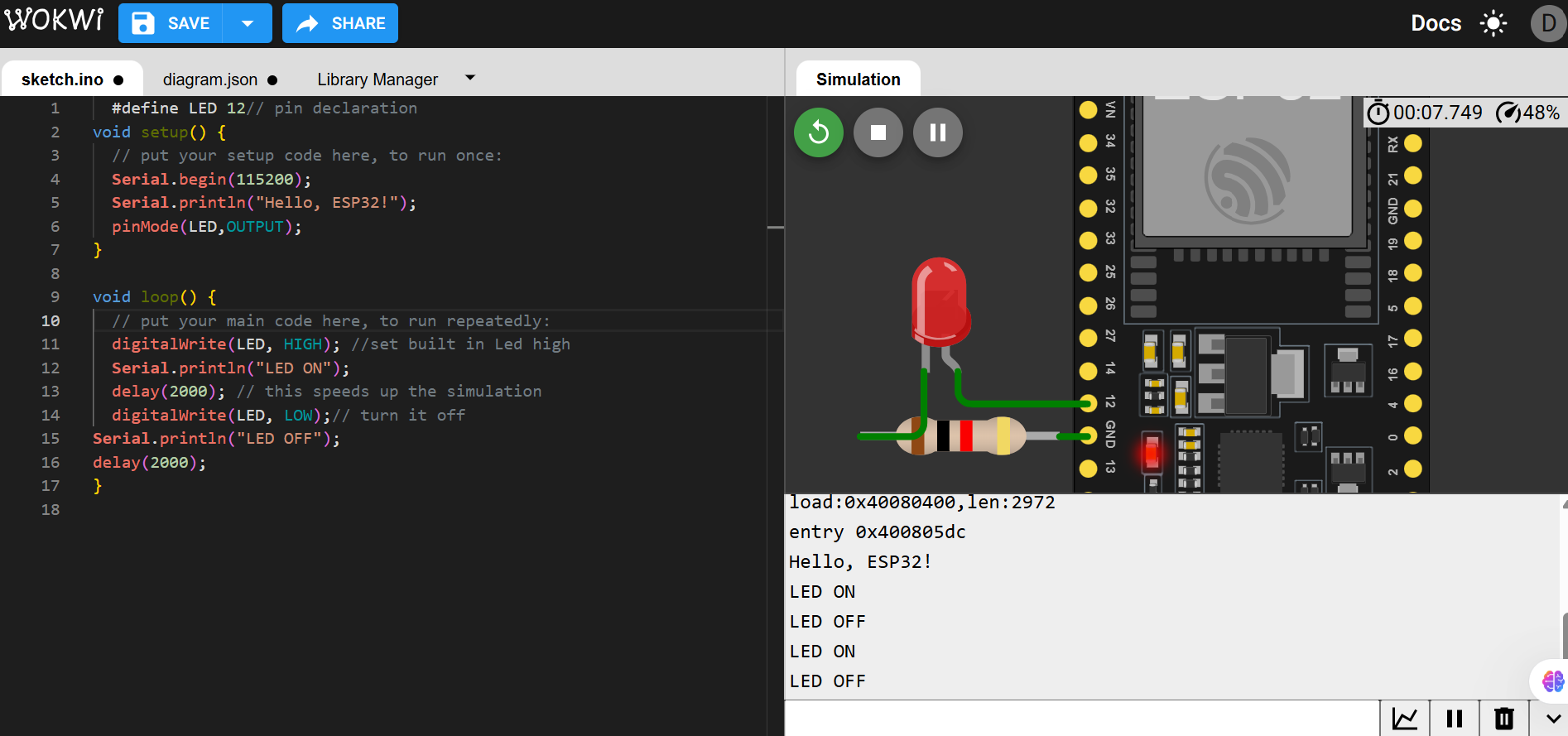Click the ESP32 left GND pin pad
Screen dimensions: 1568x736
point(1089,435)
